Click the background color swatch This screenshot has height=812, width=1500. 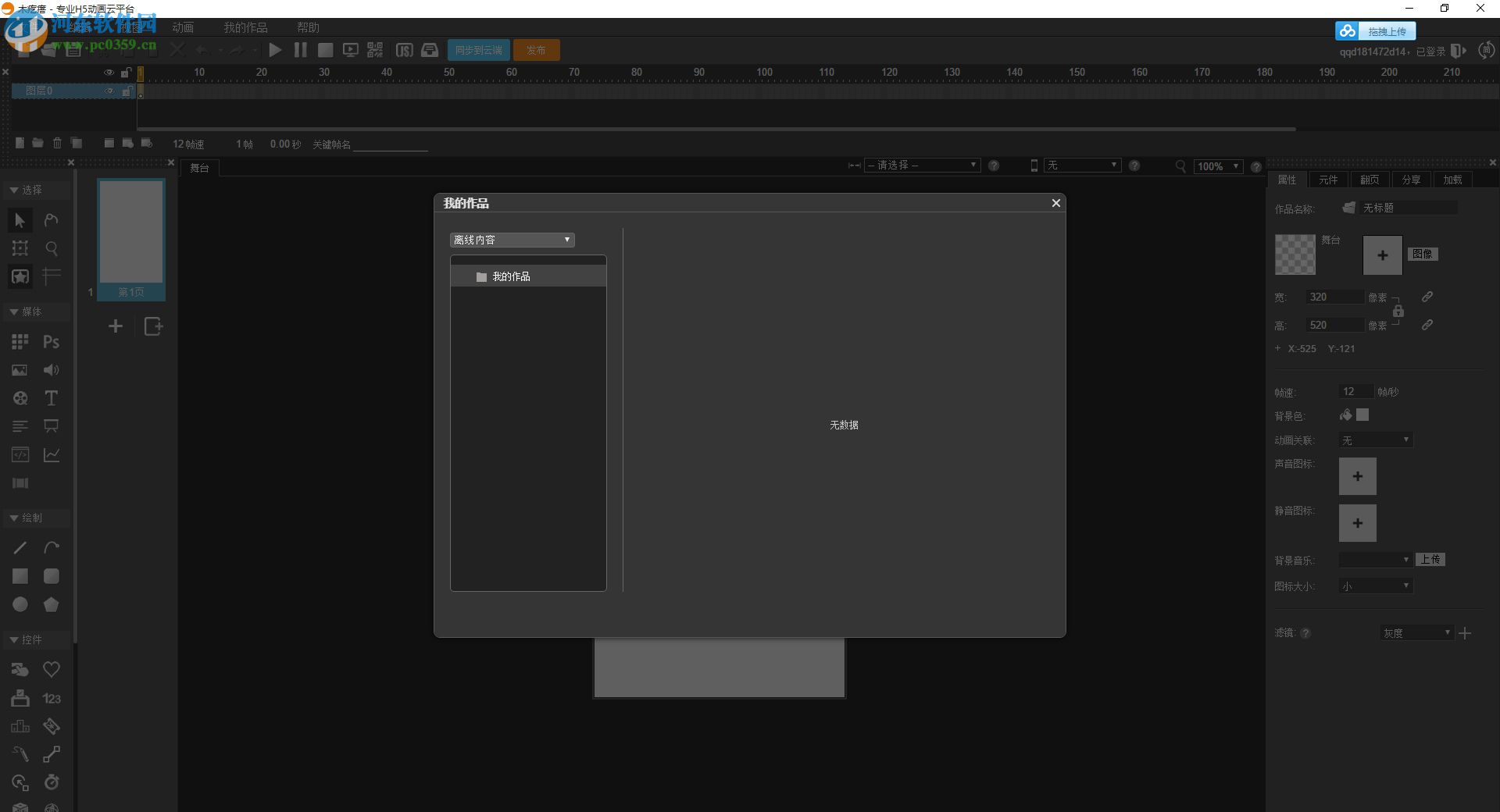point(1362,415)
